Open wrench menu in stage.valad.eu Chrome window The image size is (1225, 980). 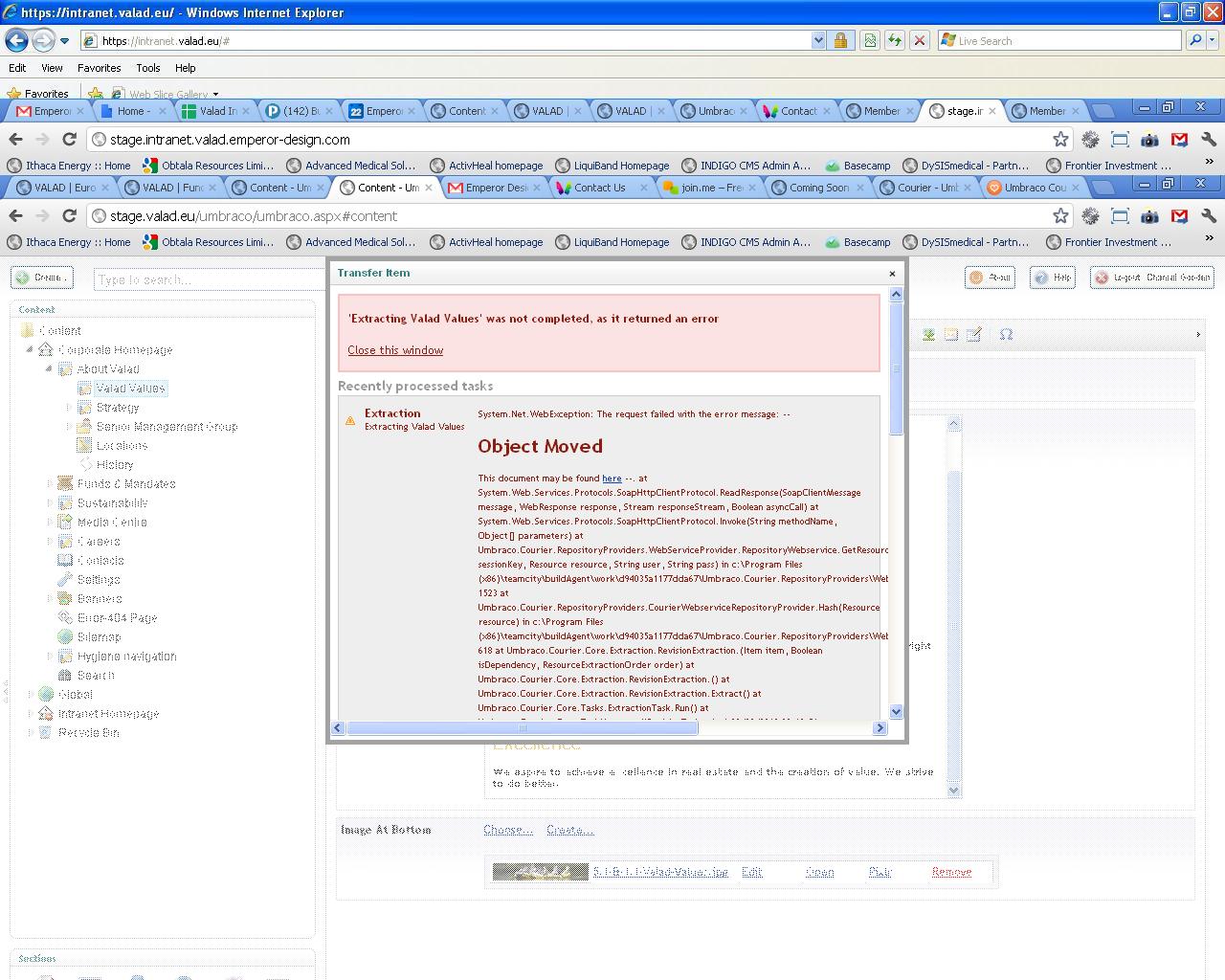[1209, 216]
